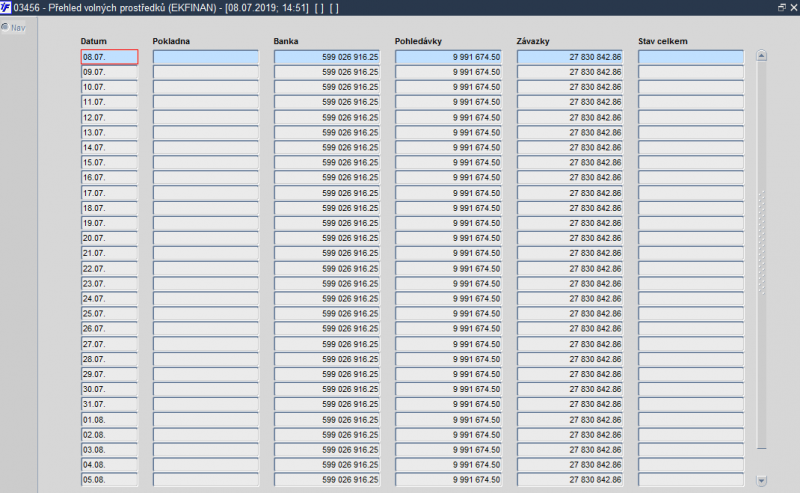The height and width of the screenshot is (493, 800).
Task: Select the Datum field 04.08.
Action: 109,465
